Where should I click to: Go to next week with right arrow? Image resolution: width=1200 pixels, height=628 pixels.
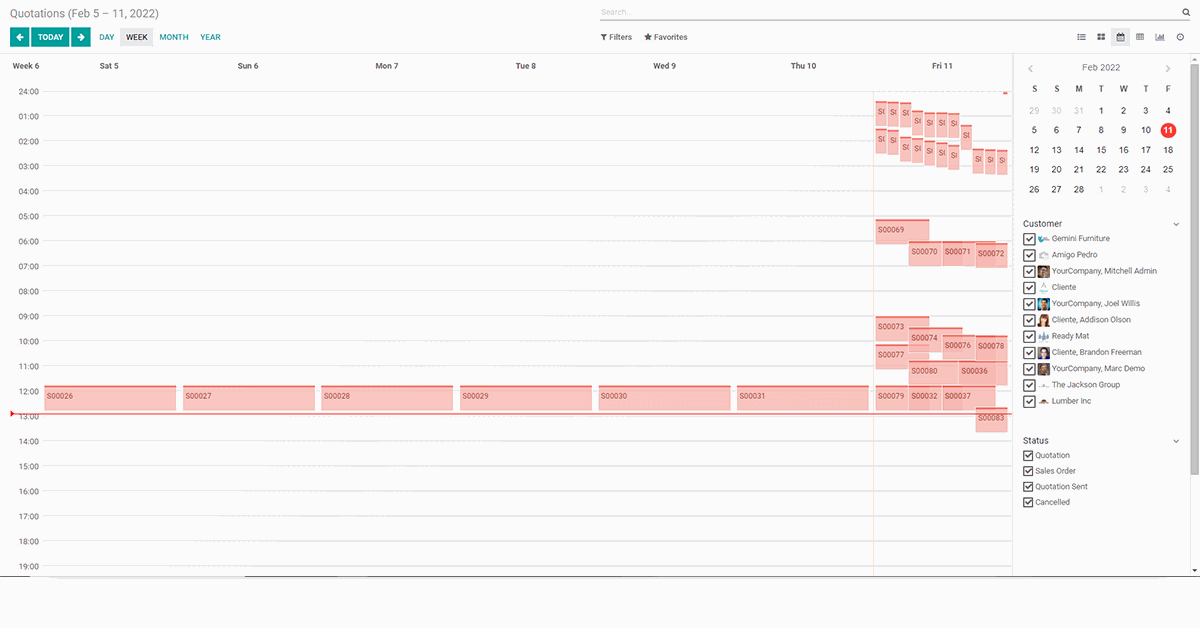click(x=81, y=37)
